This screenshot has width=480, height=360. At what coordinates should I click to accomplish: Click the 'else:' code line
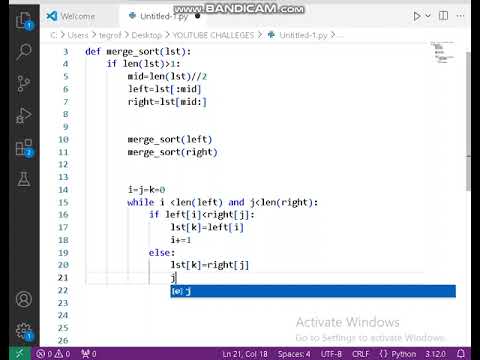coord(162,253)
